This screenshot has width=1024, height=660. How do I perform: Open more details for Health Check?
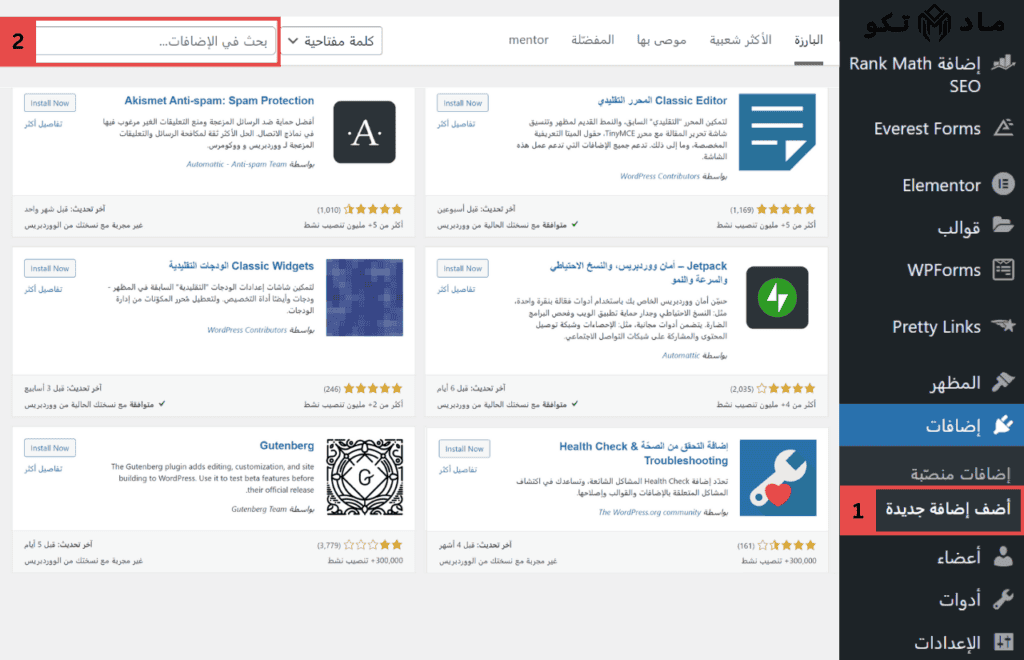point(458,469)
